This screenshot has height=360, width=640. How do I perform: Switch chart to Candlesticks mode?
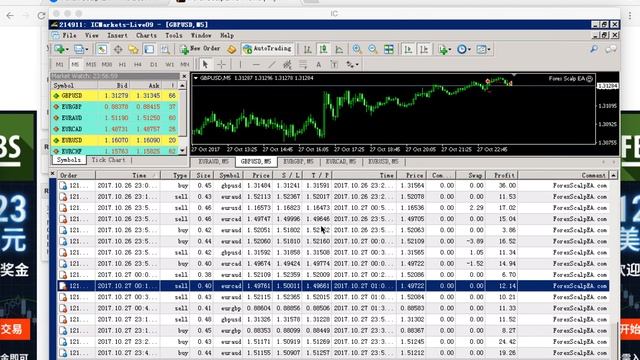(323, 49)
